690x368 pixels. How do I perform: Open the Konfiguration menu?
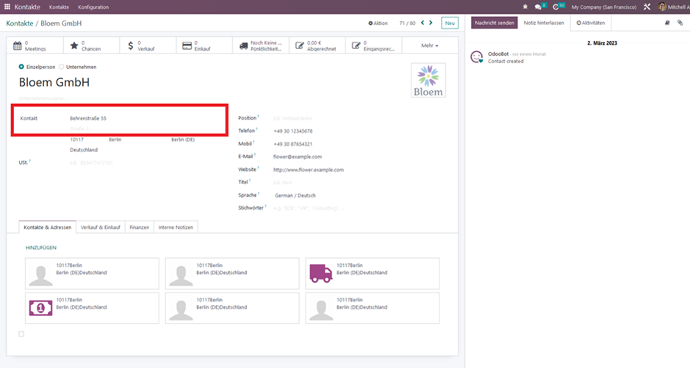[93, 7]
